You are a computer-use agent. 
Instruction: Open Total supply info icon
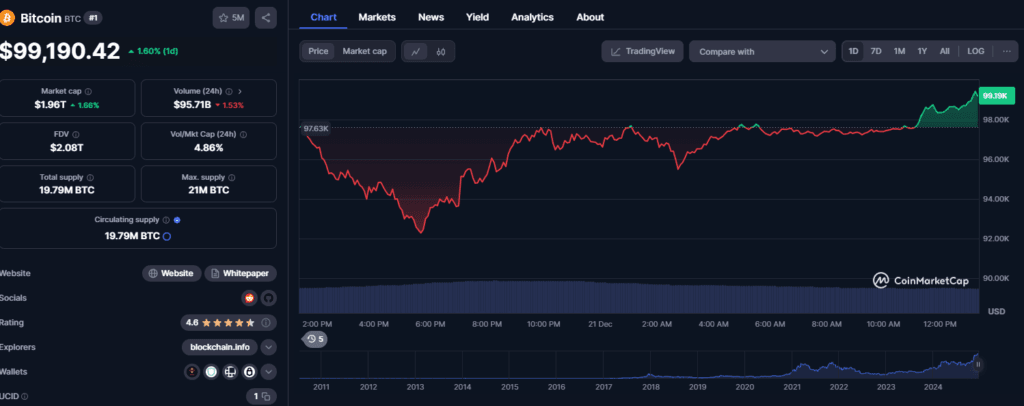coord(90,178)
